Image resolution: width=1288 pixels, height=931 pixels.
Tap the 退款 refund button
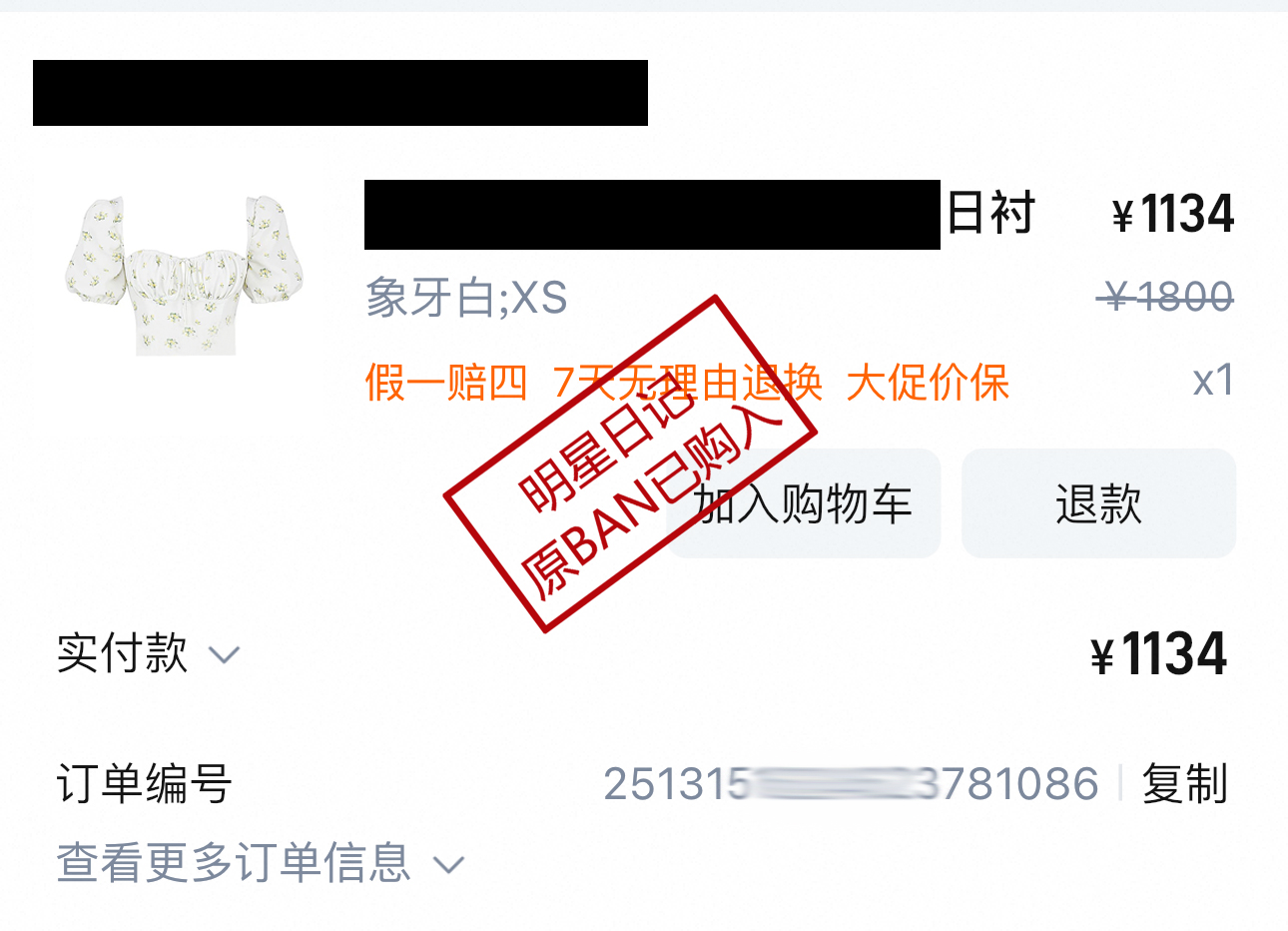tap(1098, 503)
